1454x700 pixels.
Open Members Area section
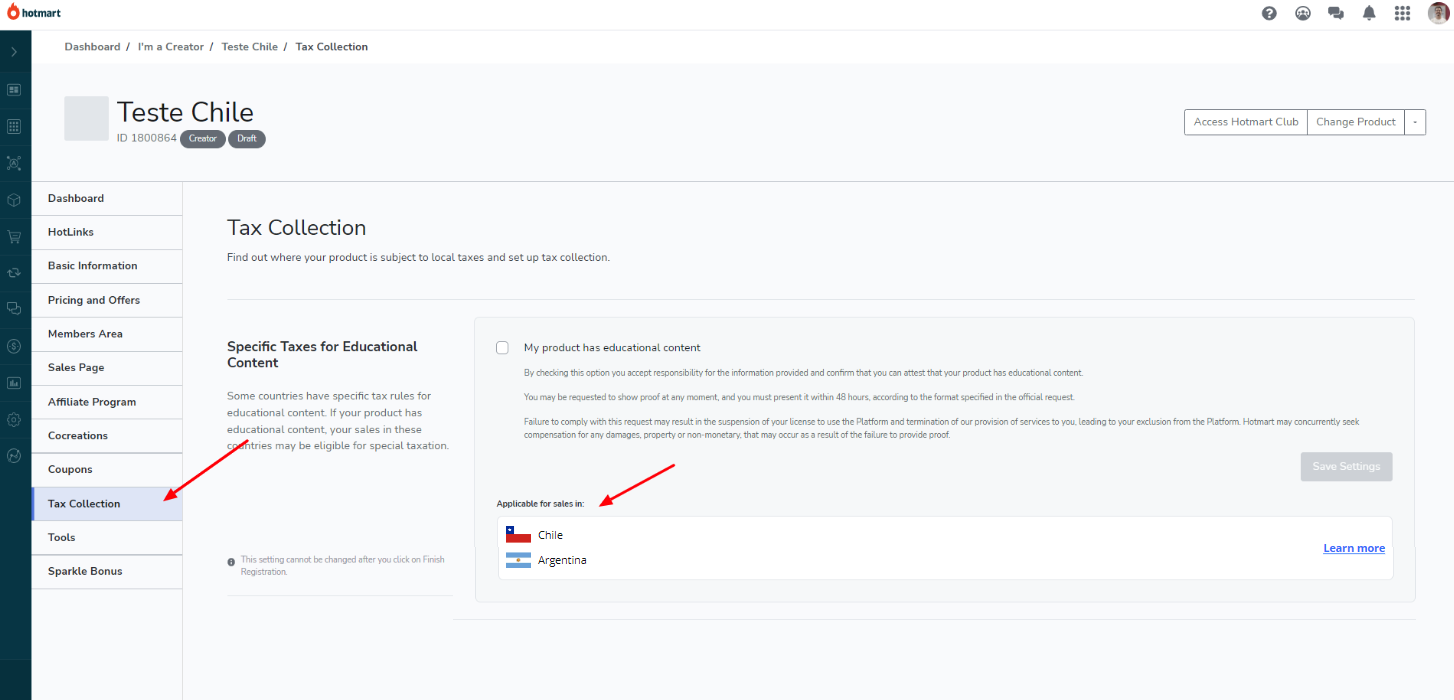[x=107, y=334]
